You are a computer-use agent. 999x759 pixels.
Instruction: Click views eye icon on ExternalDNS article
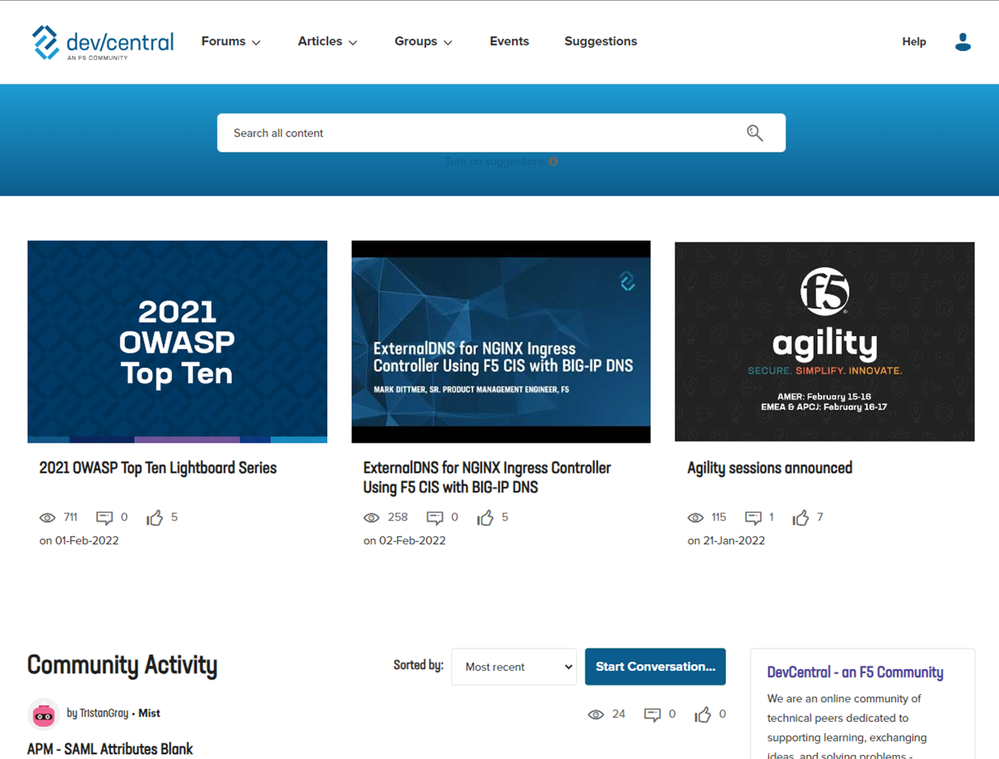(x=371, y=517)
